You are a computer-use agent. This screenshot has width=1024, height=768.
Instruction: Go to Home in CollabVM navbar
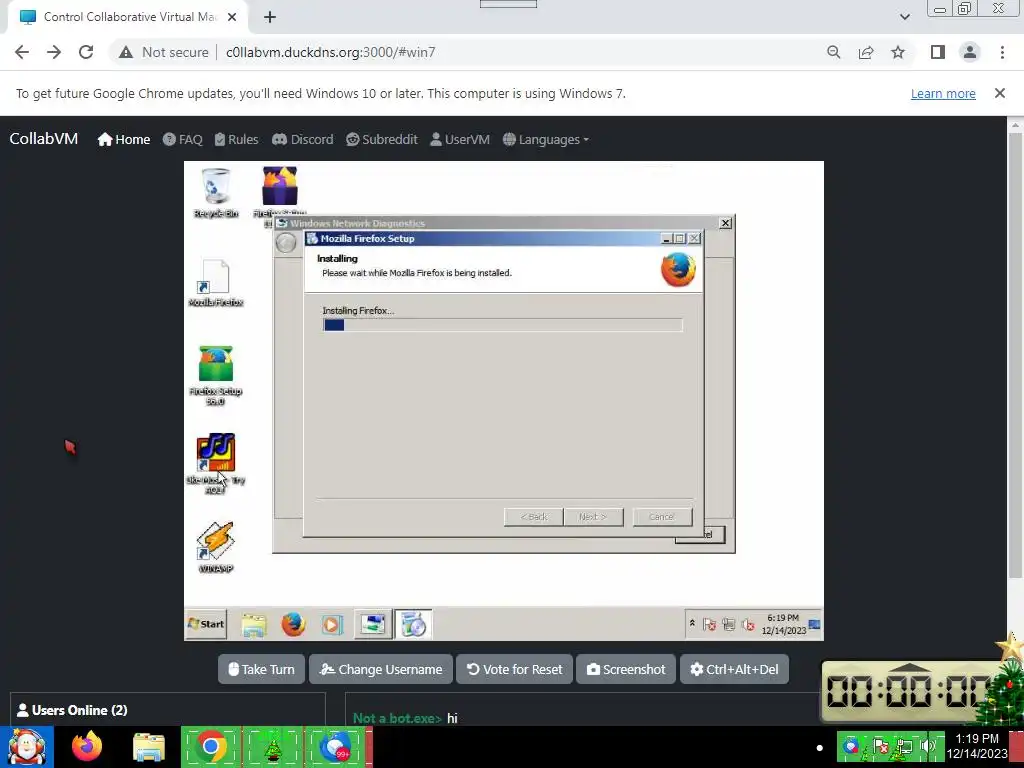pos(124,139)
